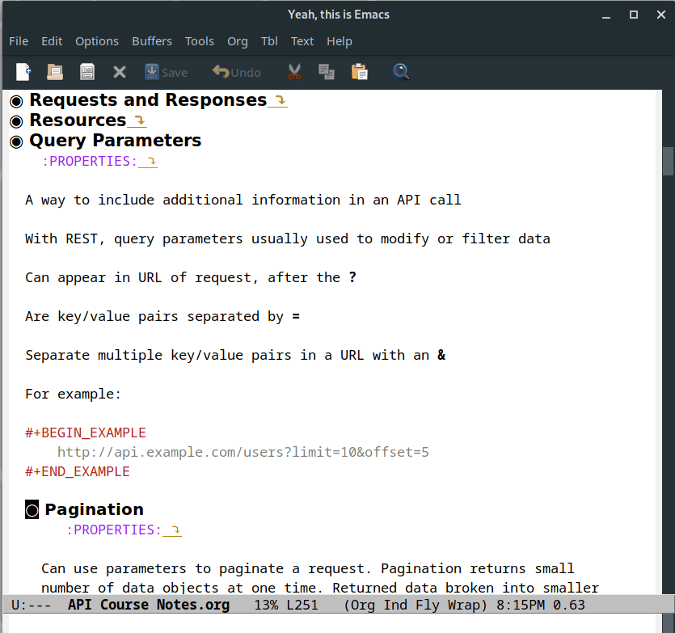Click the New File toolbar icon
The width and height of the screenshot is (675, 633).
tap(23, 72)
